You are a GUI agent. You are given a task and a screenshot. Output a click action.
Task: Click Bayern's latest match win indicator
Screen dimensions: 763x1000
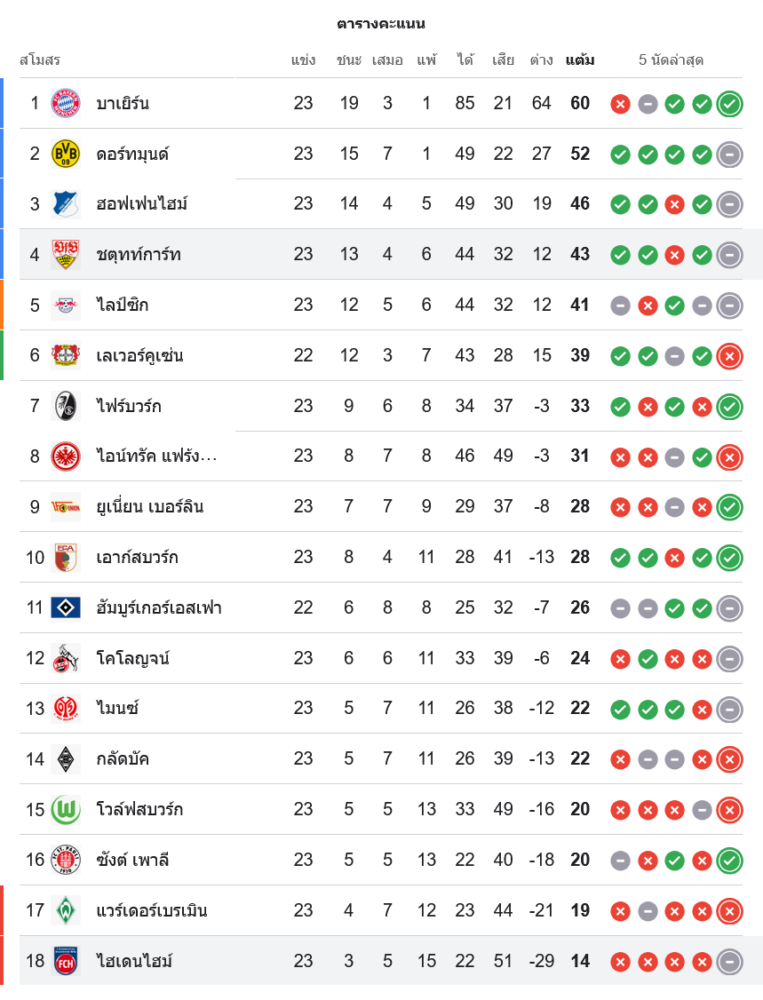[729, 103]
